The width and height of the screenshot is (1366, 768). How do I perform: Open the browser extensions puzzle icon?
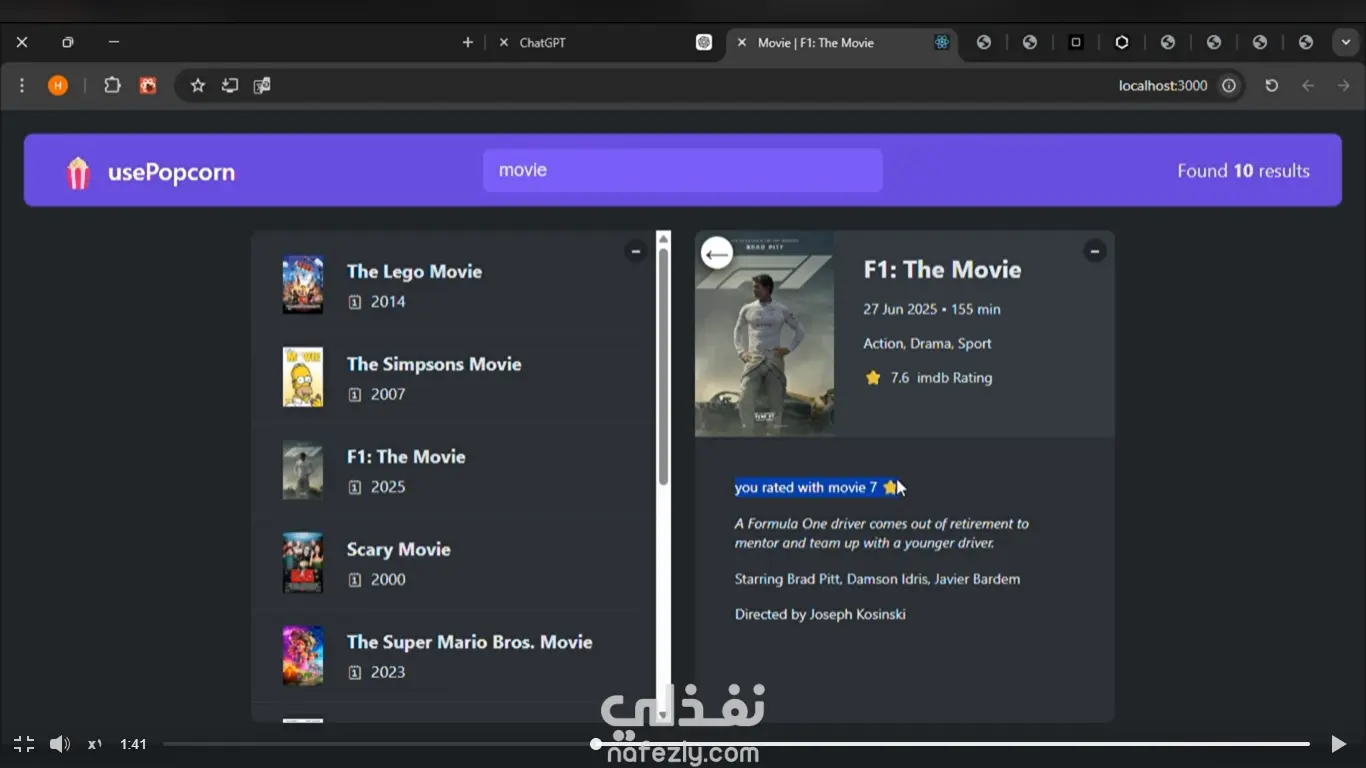pyautogui.click(x=112, y=86)
